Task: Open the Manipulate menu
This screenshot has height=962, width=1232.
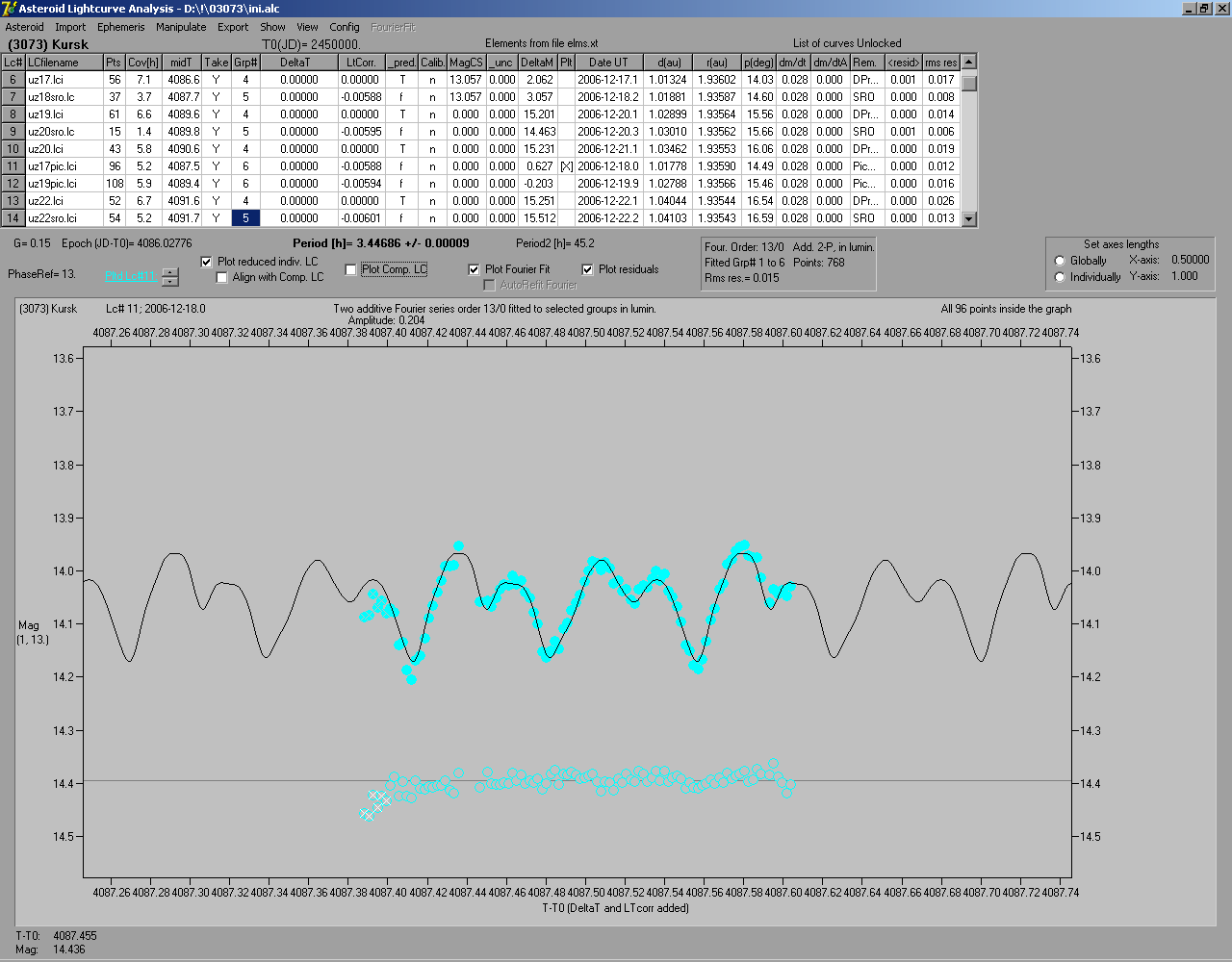Action: (181, 27)
